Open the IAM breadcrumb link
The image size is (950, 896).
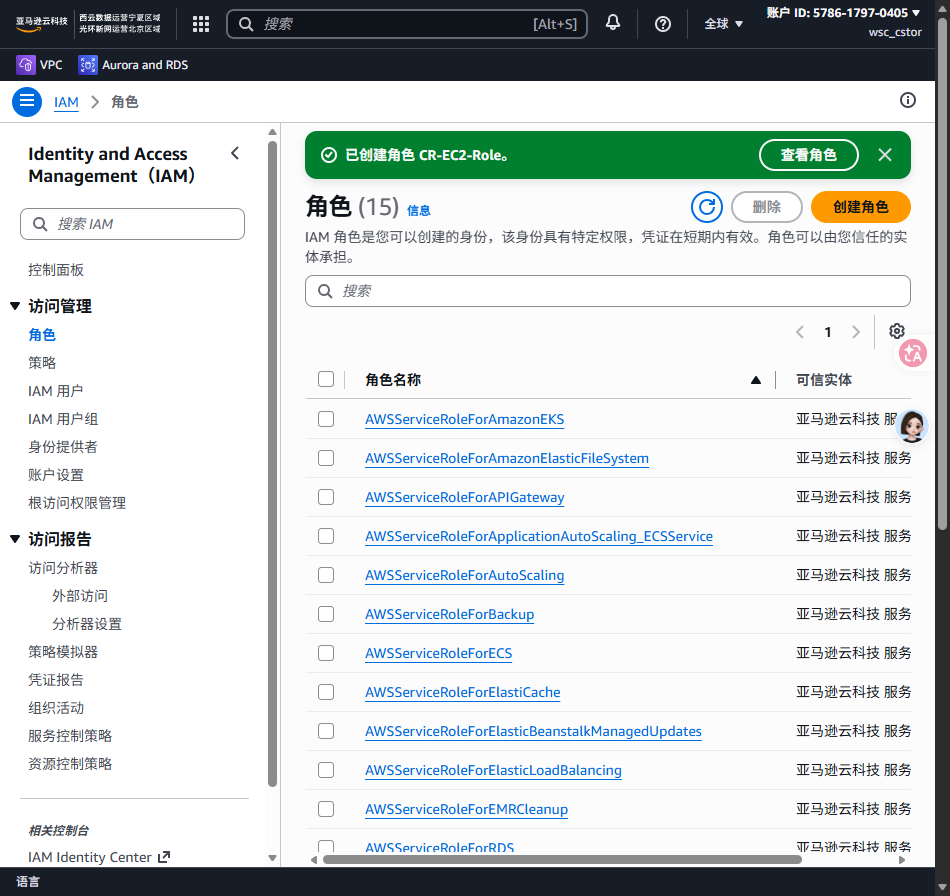66,102
